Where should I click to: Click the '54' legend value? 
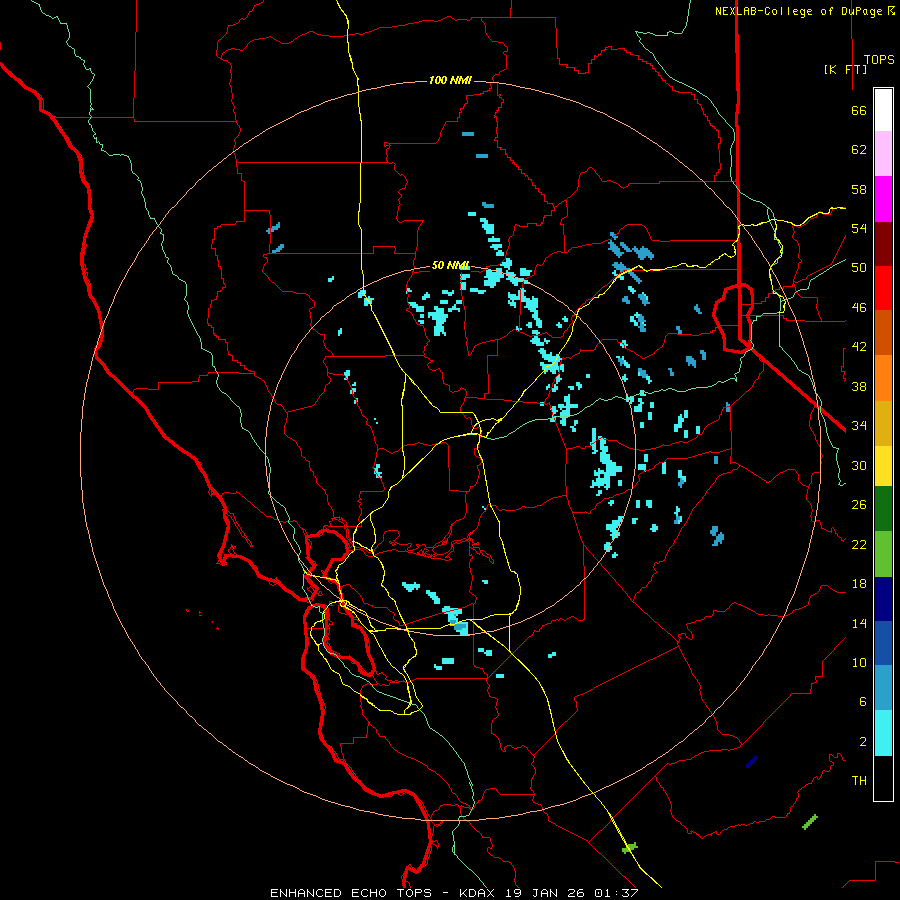click(859, 228)
